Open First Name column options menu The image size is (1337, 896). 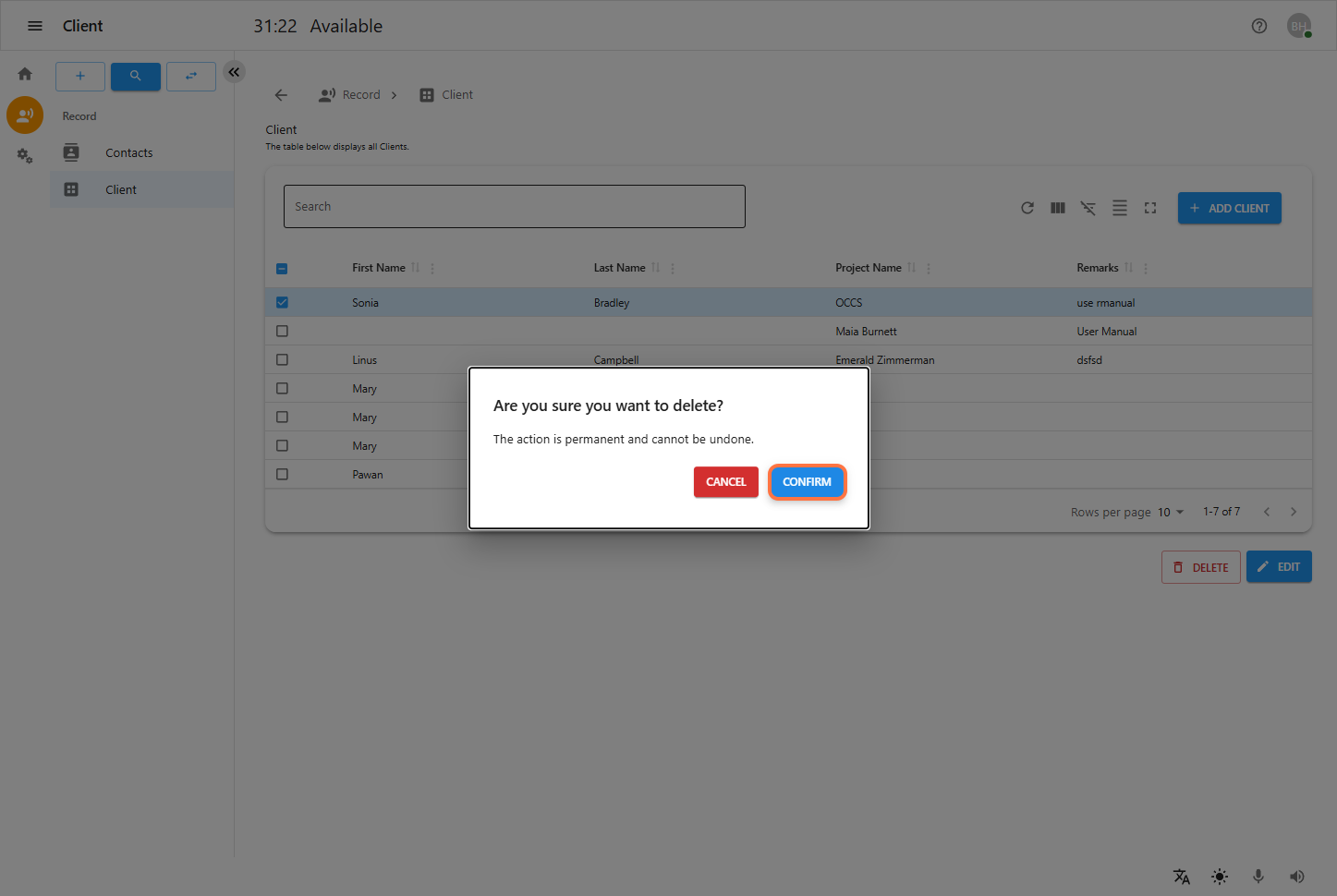coord(432,269)
